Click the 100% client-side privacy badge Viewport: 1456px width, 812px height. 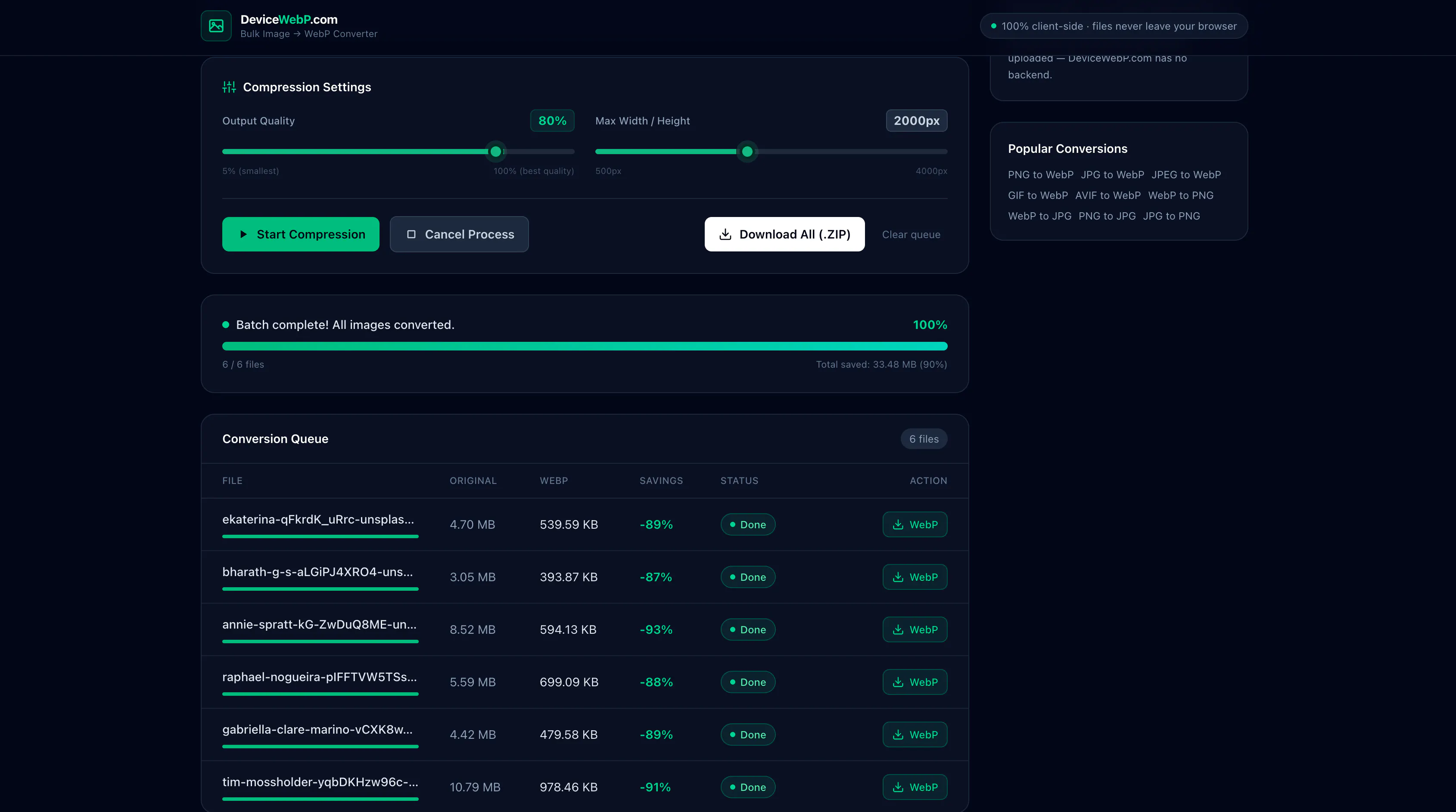[x=1114, y=26]
